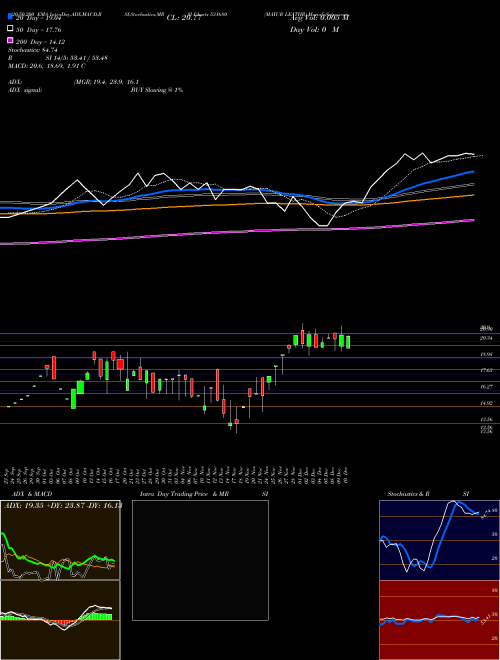Click the 'Stochastics: 84.74' readout
This screenshot has height=660, width=500.
[32, 50]
